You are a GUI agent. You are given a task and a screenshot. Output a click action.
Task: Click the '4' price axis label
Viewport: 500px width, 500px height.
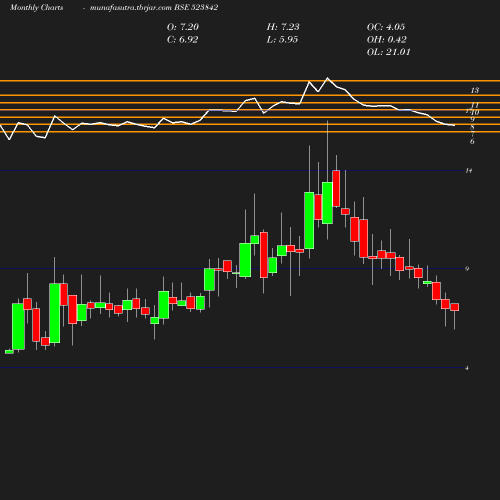467,368
